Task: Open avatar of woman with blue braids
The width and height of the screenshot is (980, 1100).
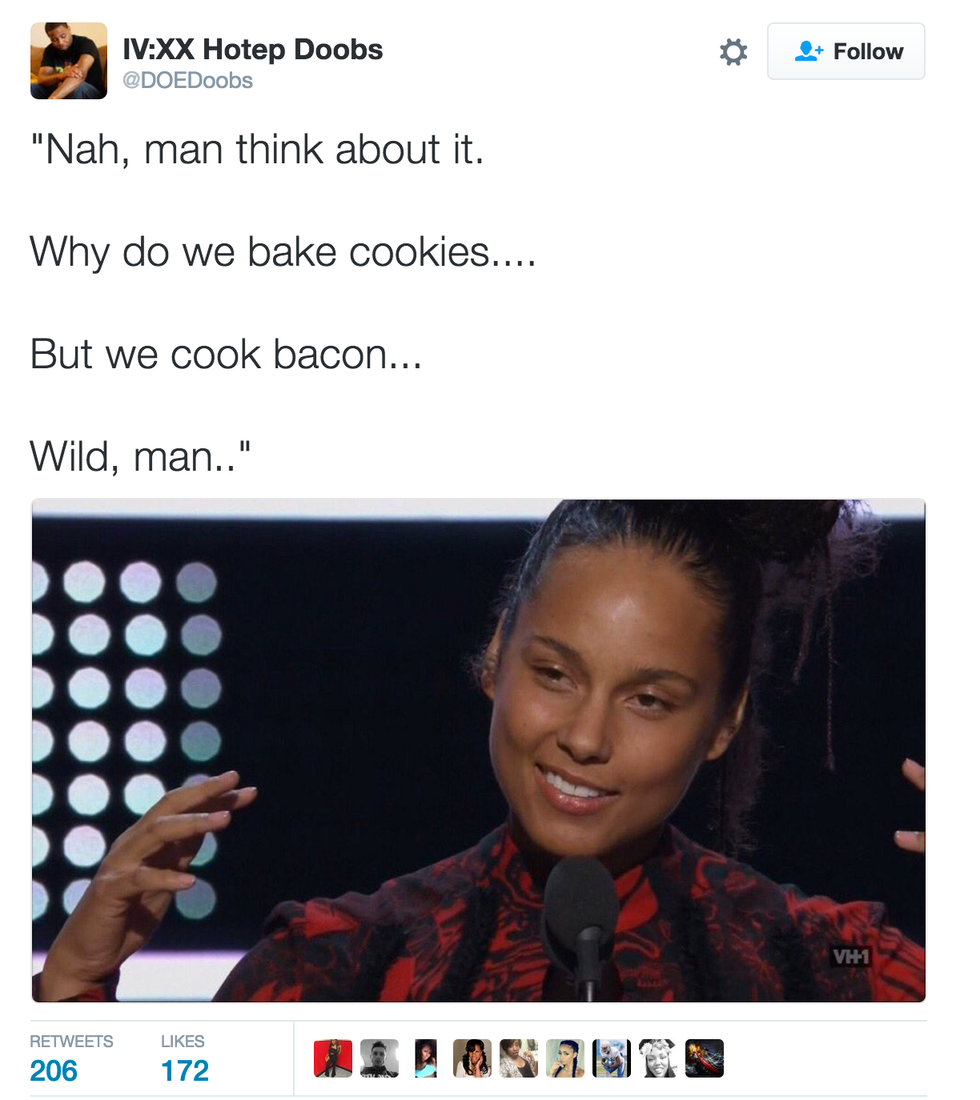Action: (565, 1058)
